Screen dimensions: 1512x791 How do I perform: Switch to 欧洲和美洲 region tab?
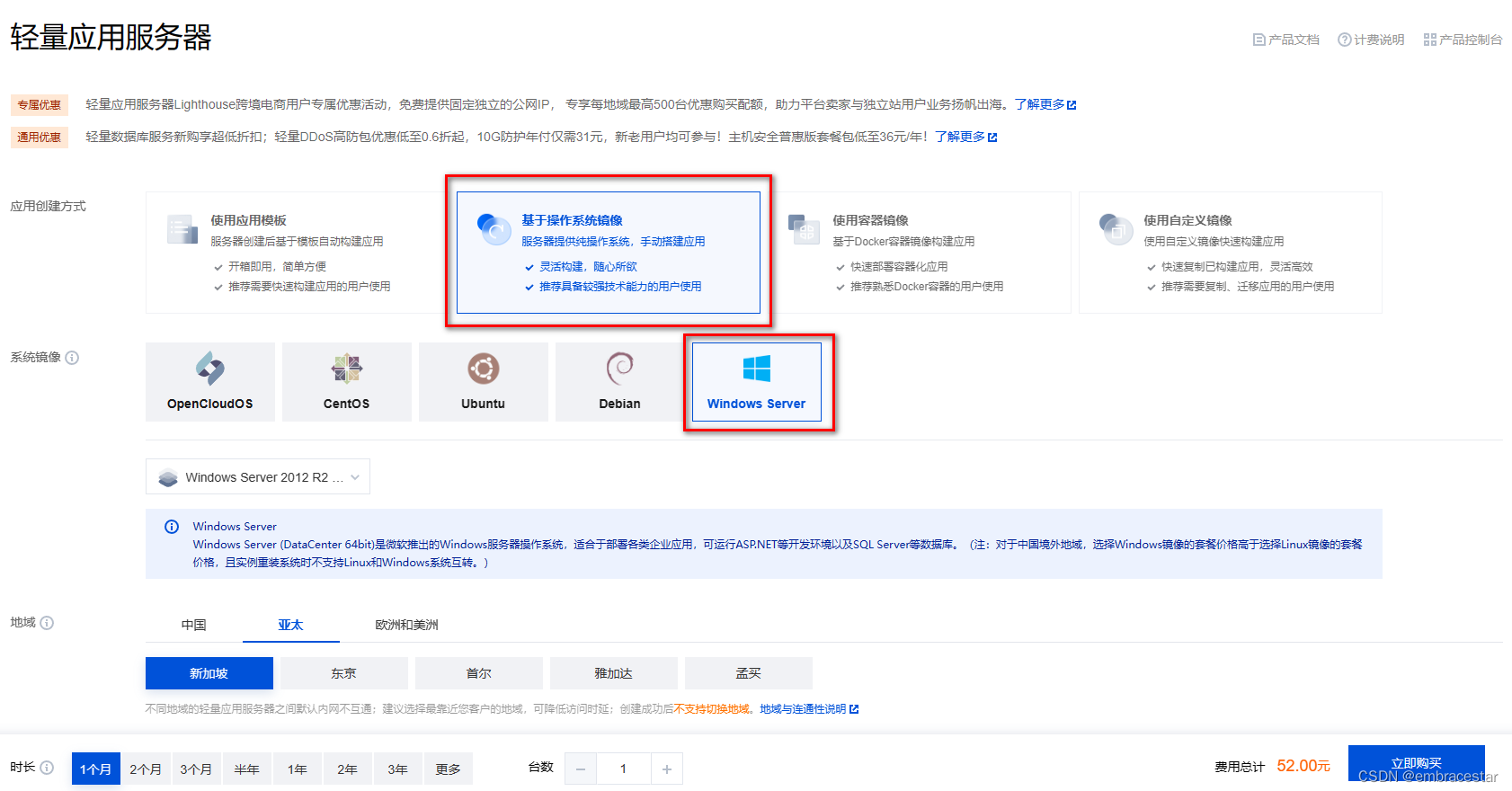(x=406, y=625)
